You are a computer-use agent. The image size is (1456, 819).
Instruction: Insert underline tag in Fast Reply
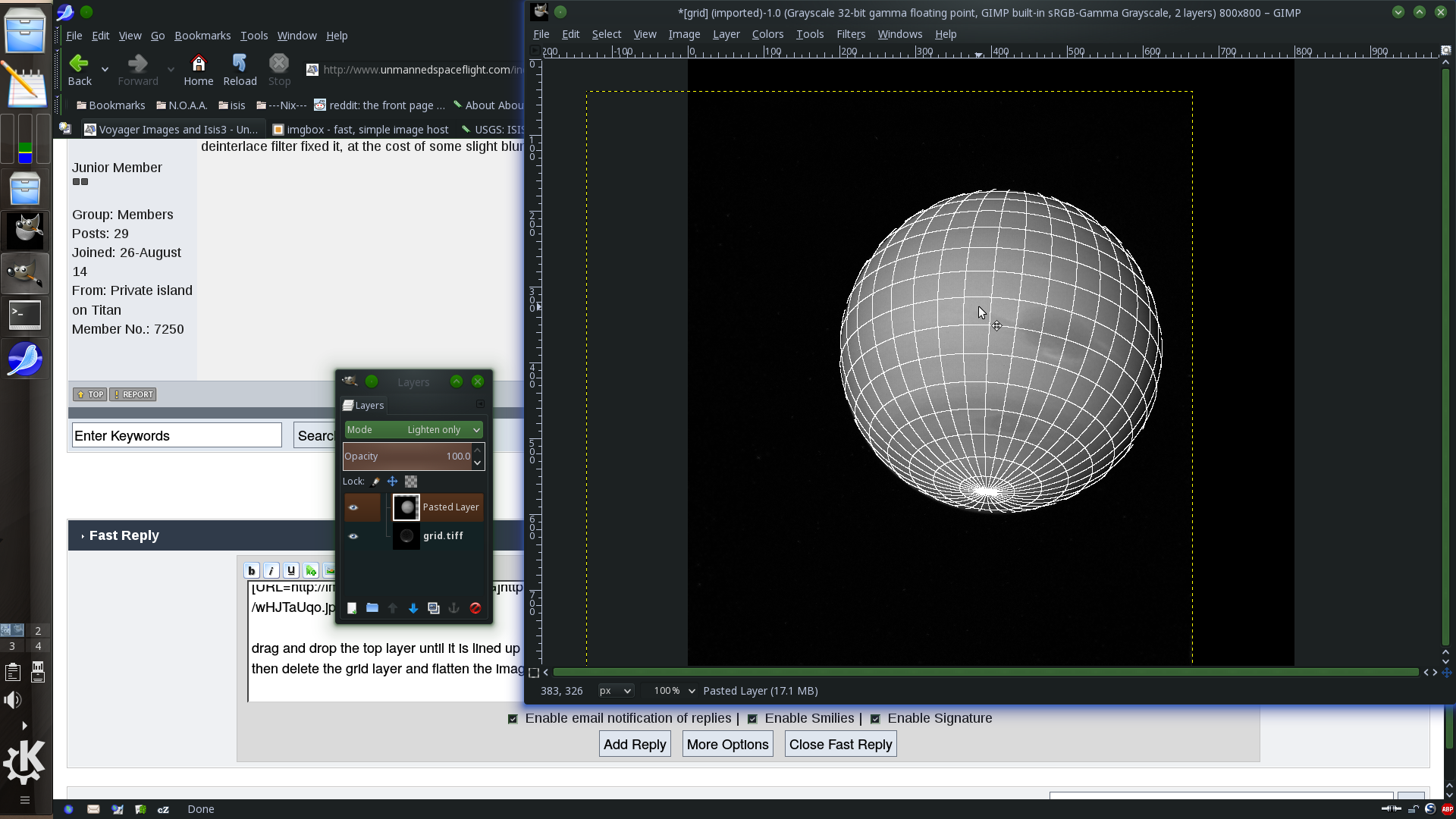point(291,571)
